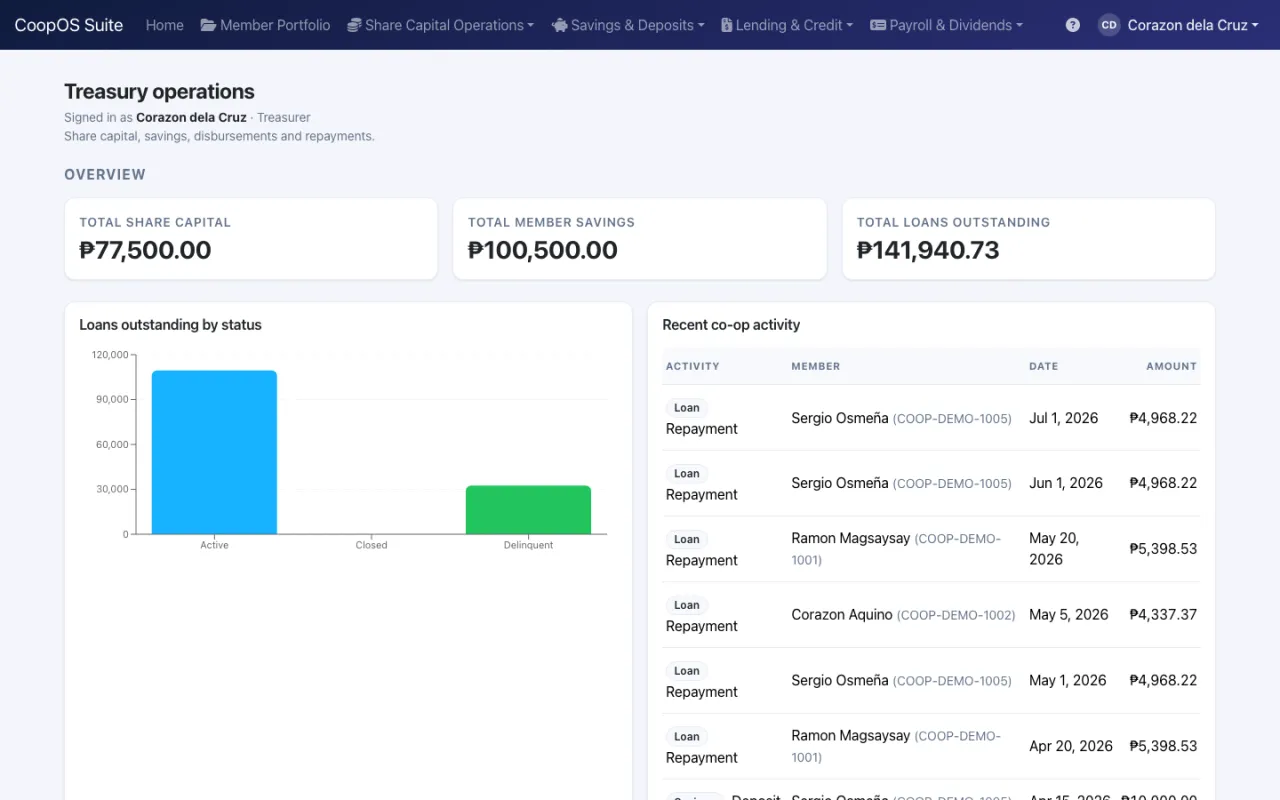Image resolution: width=1280 pixels, height=800 pixels.
Task: Click the Apr 20, 2026 date cell
Action: (1071, 746)
